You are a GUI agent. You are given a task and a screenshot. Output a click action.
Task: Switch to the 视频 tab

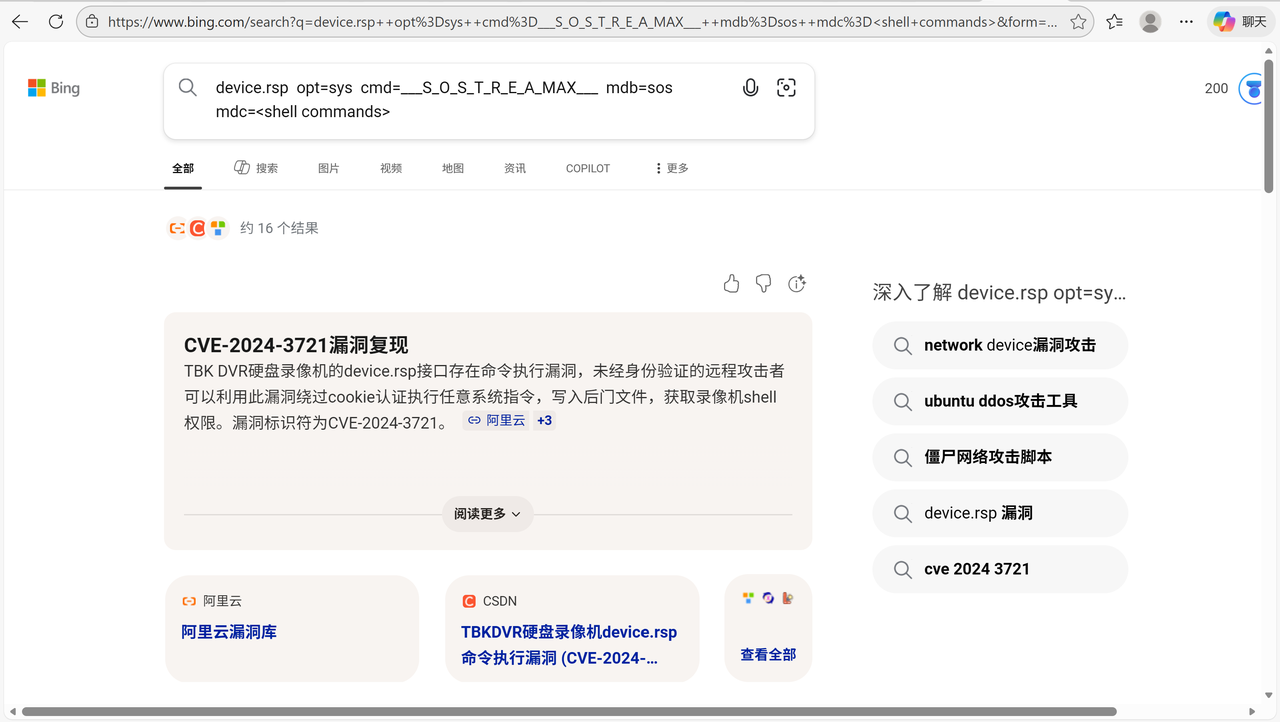click(391, 168)
